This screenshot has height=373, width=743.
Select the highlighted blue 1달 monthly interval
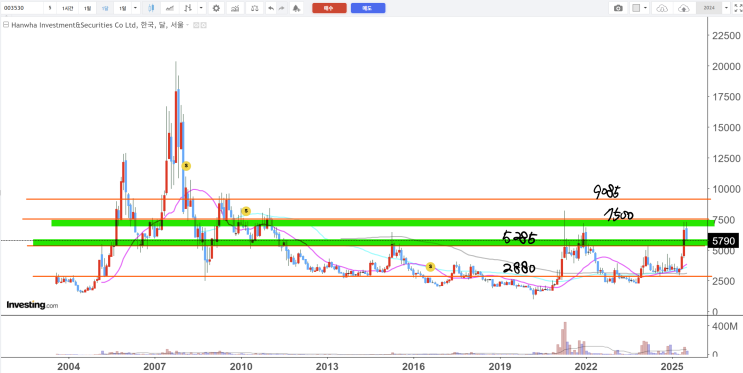pos(105,8)
